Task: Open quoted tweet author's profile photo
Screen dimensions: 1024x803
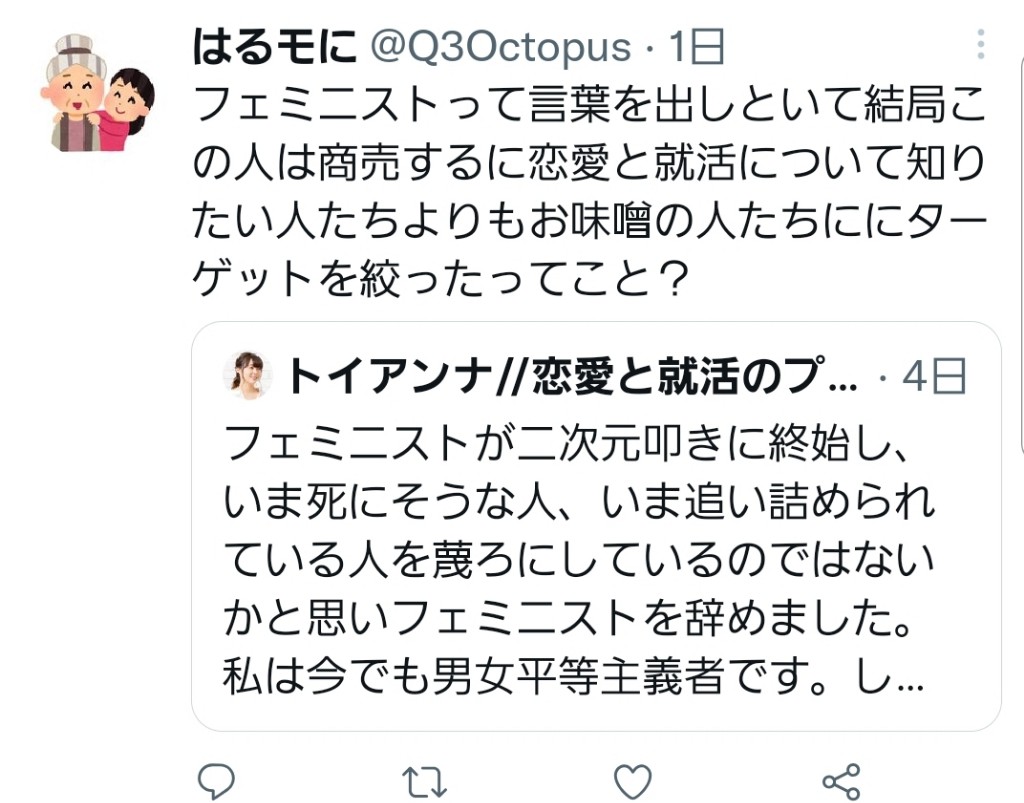Action: [x=248, y=375]
